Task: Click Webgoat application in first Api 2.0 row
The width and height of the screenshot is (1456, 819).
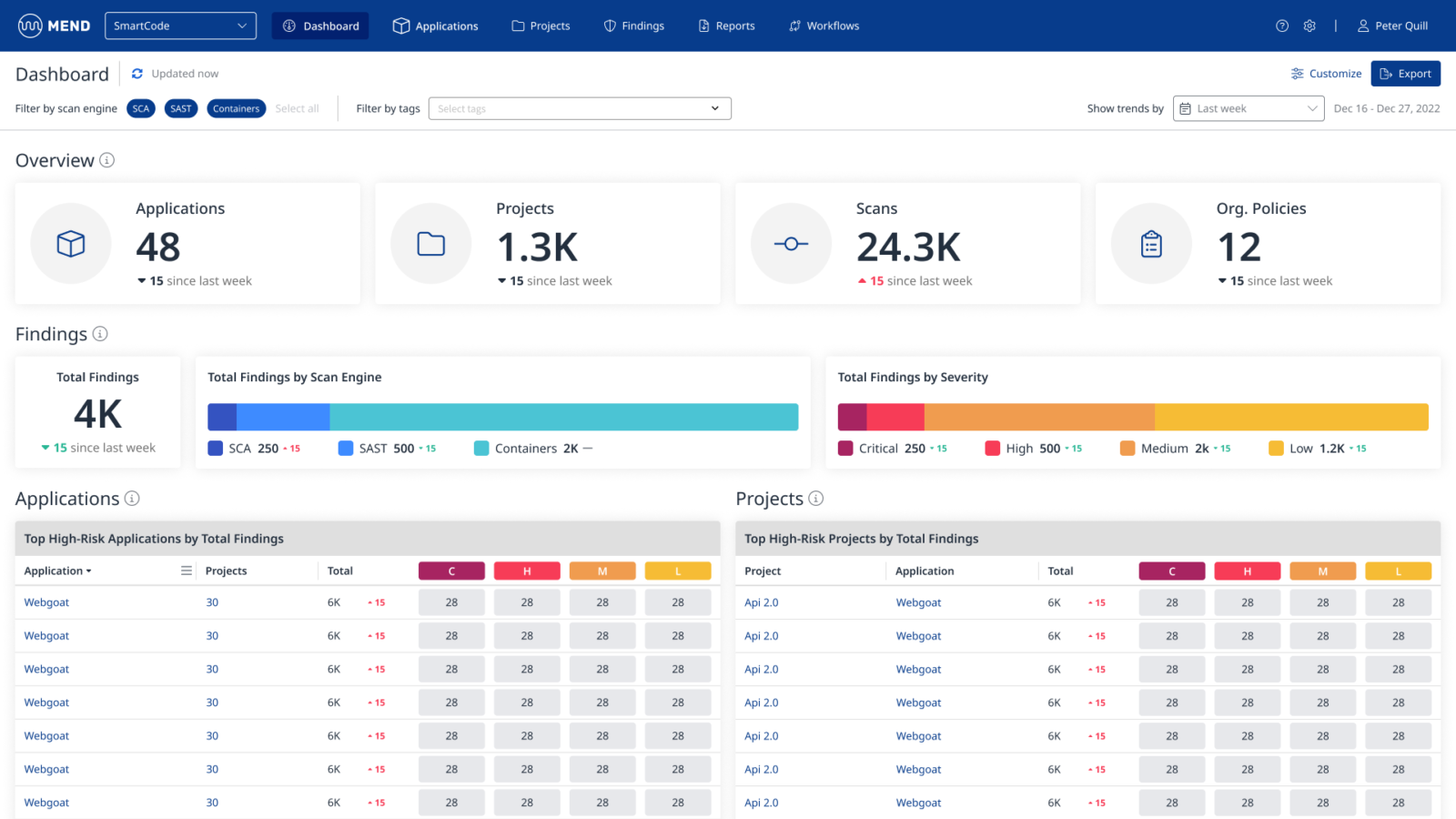Action: [x=918, y=602]
